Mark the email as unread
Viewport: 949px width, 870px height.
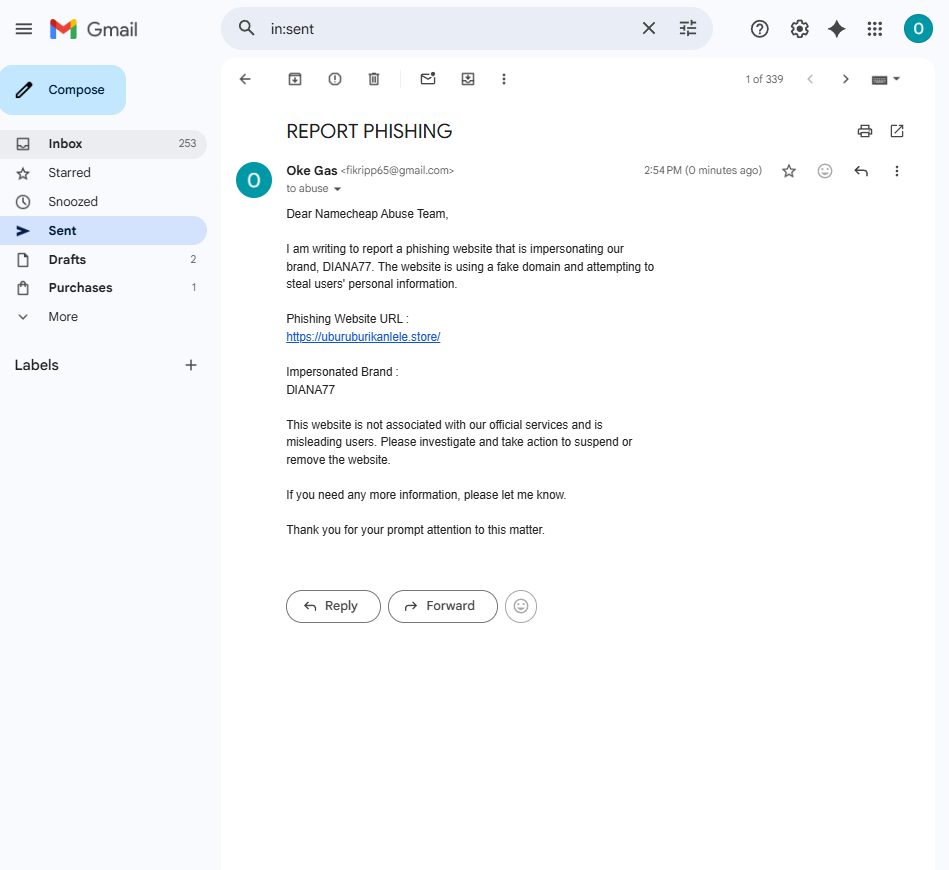428,79
